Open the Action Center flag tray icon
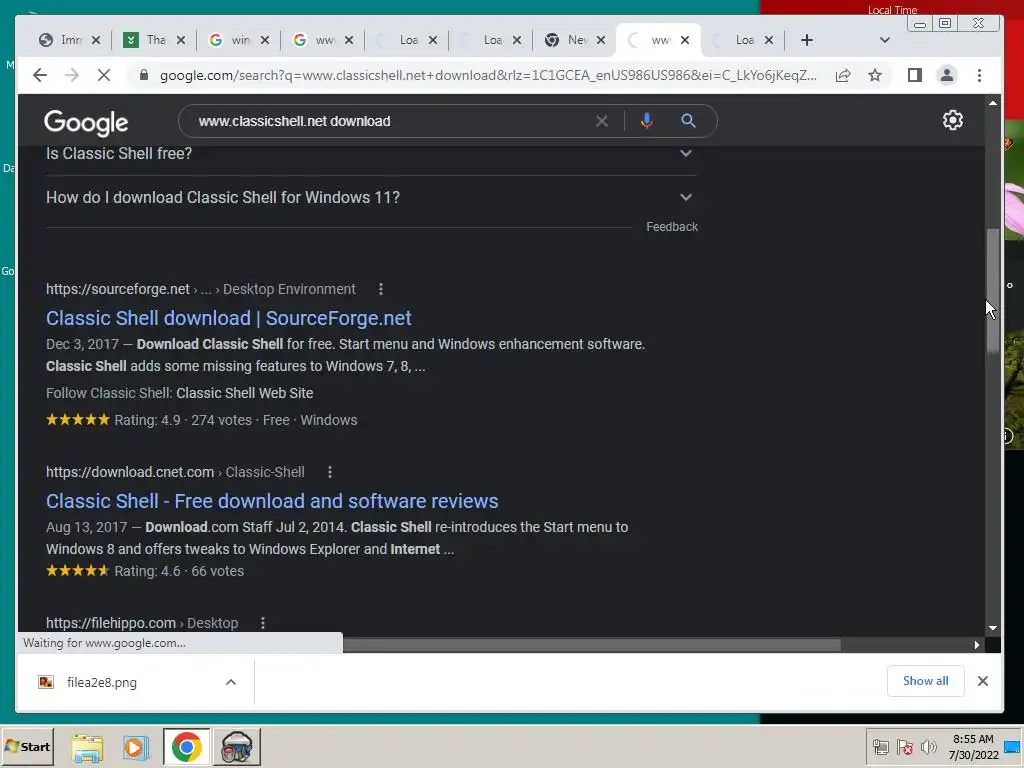The height and width of the screenshot is (768, 1024). pos(904,746)
